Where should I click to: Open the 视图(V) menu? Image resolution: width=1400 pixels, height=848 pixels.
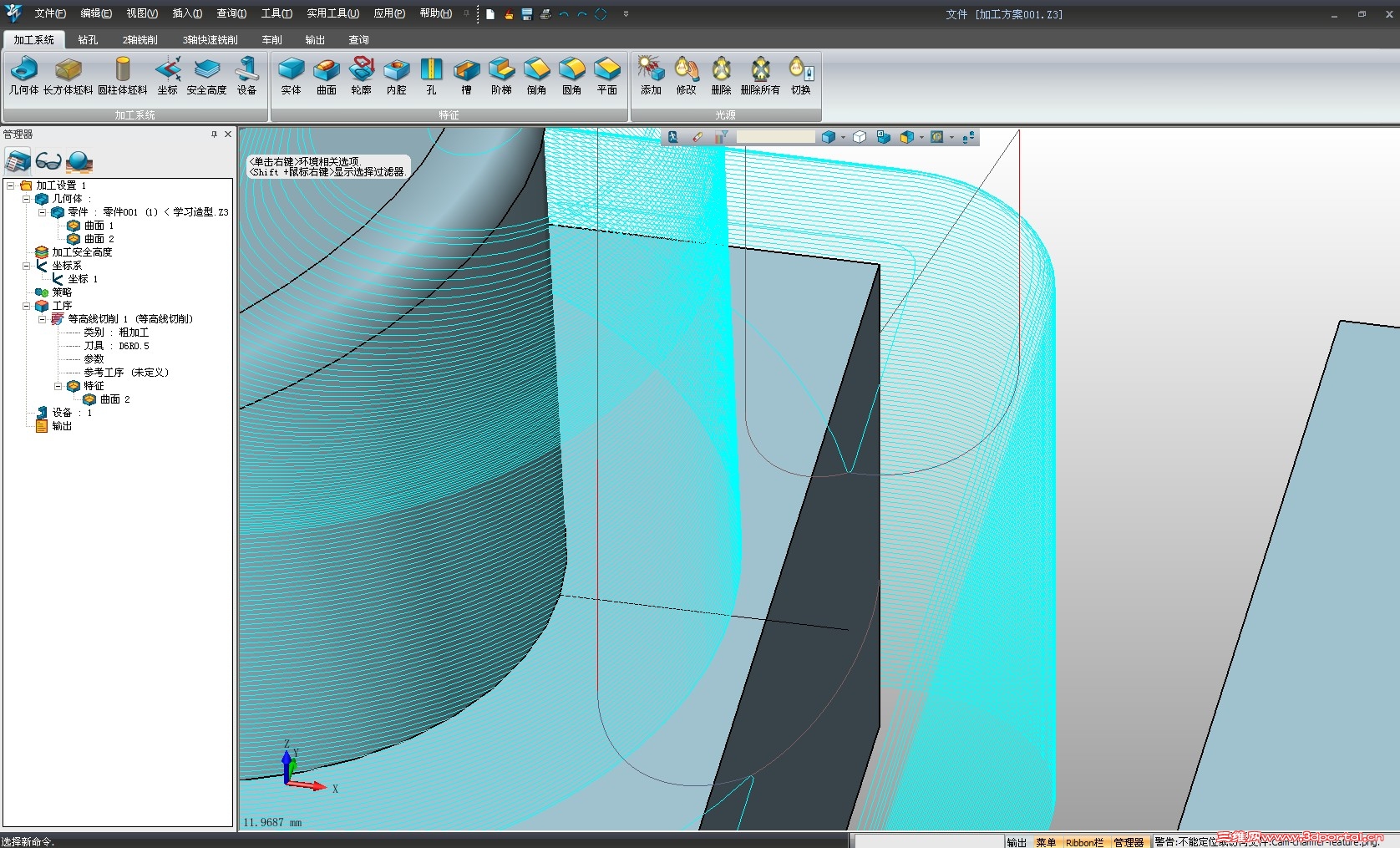point(142,13)
